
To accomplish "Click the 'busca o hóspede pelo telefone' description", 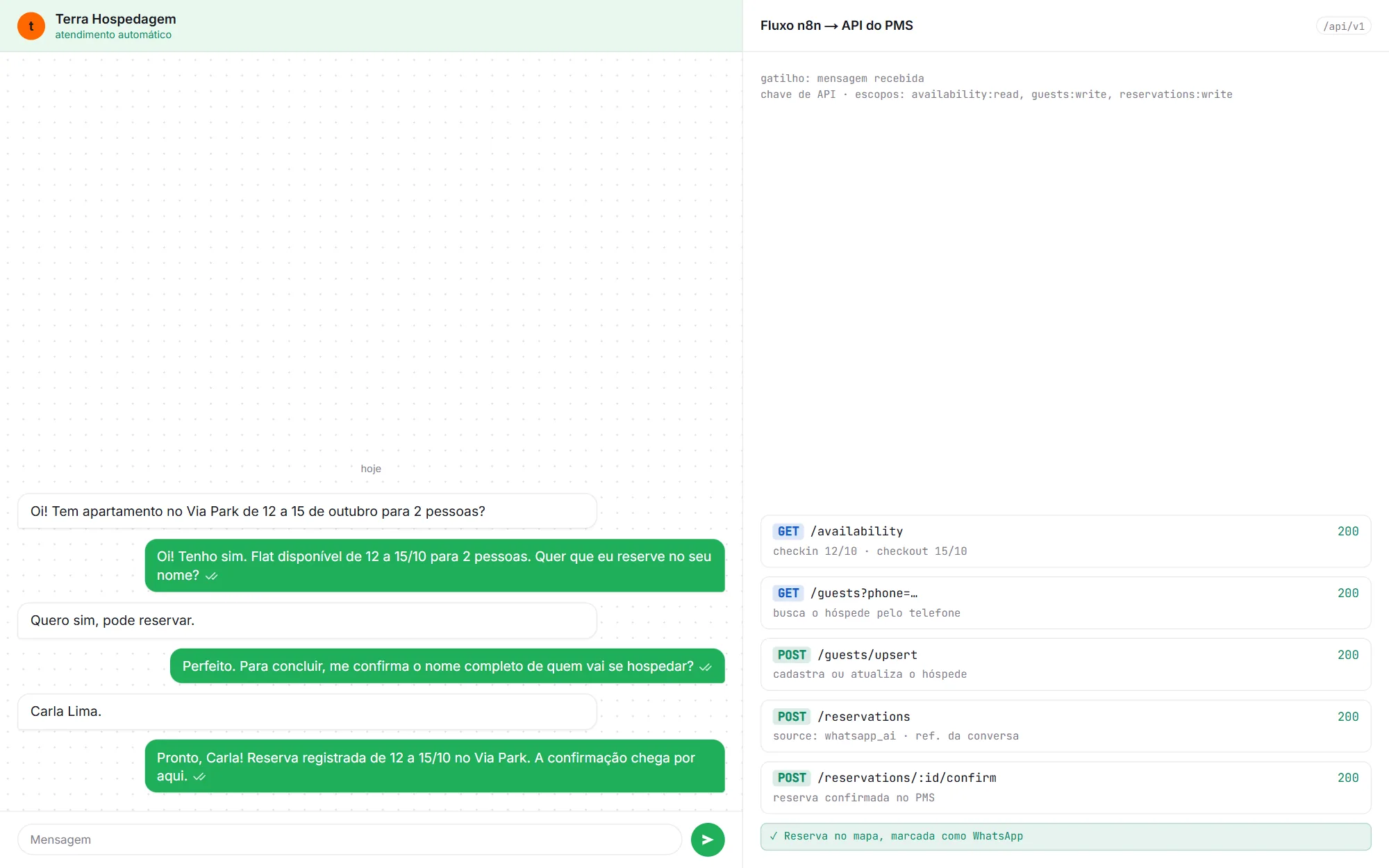I will point(867,613).
